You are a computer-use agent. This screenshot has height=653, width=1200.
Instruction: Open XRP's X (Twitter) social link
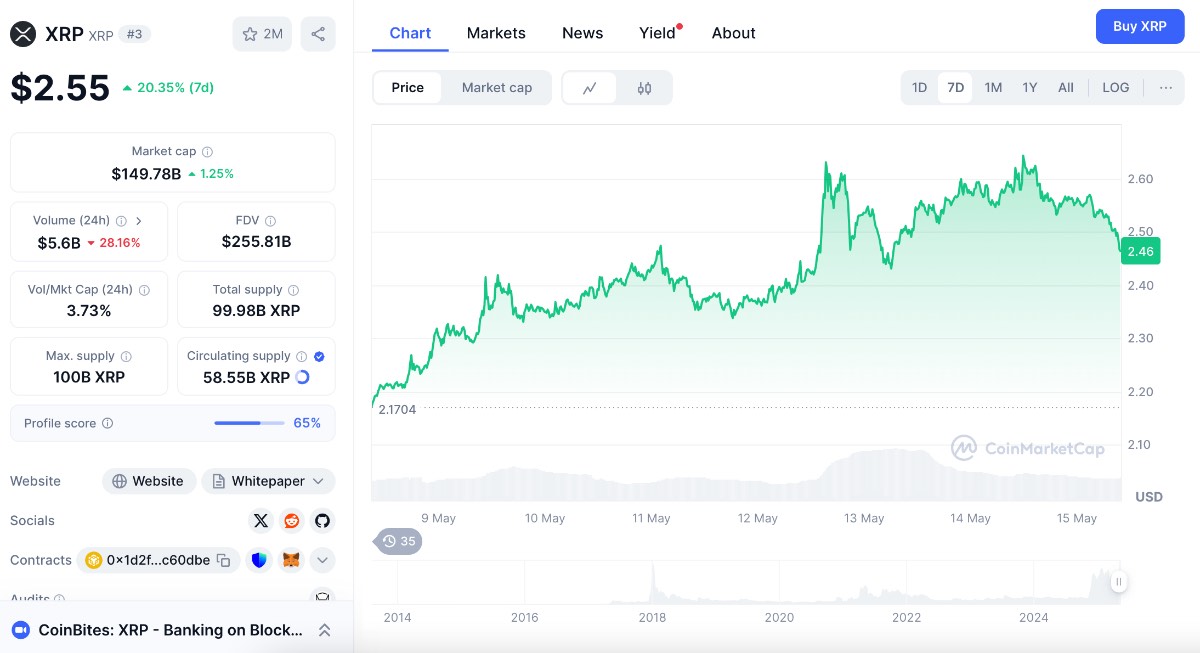point(261,520)
